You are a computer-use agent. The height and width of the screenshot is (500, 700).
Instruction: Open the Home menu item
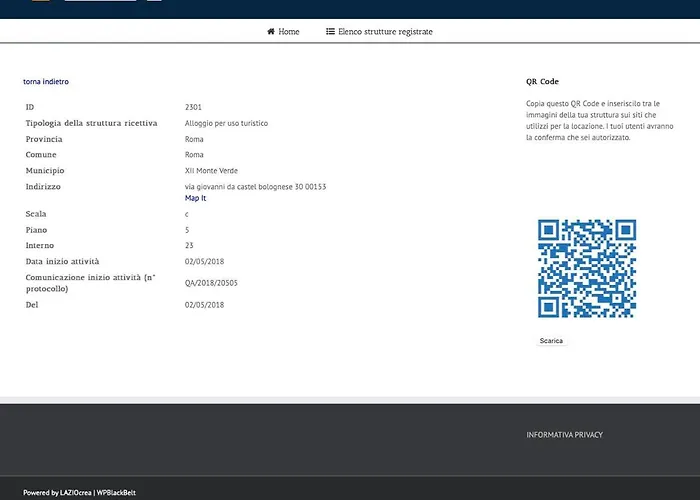283,31
